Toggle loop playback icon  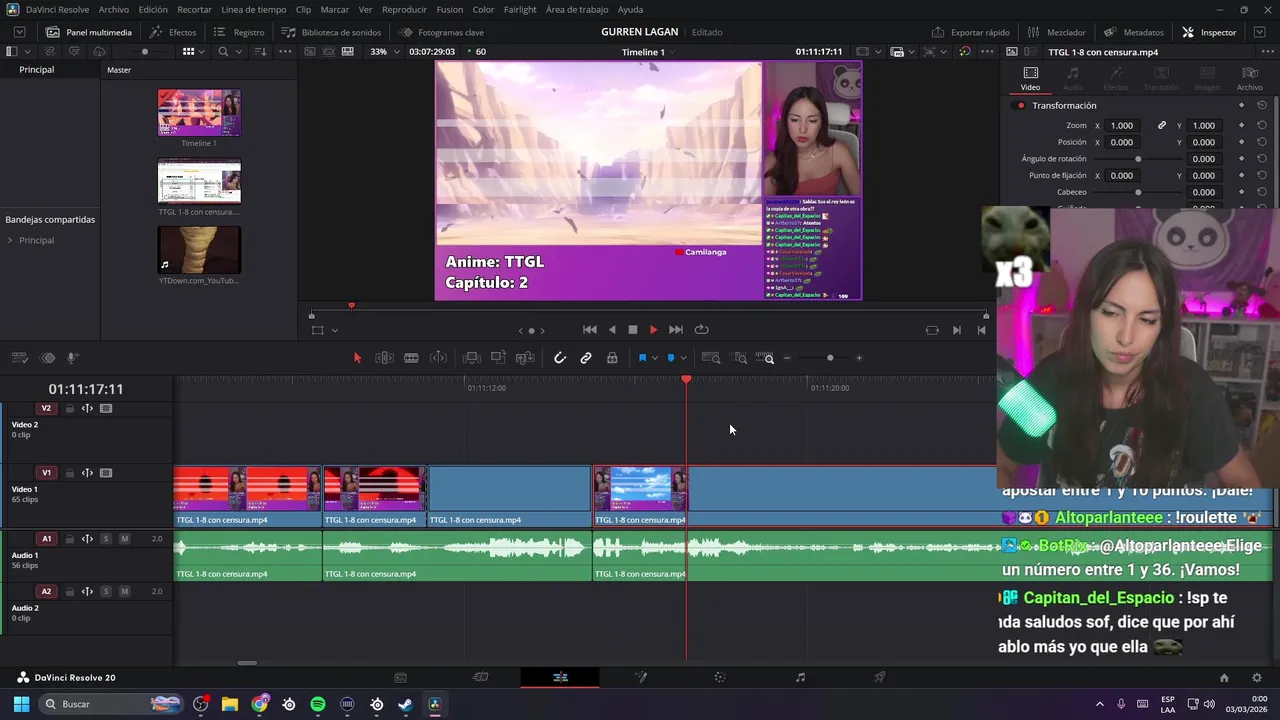[702, 330]
